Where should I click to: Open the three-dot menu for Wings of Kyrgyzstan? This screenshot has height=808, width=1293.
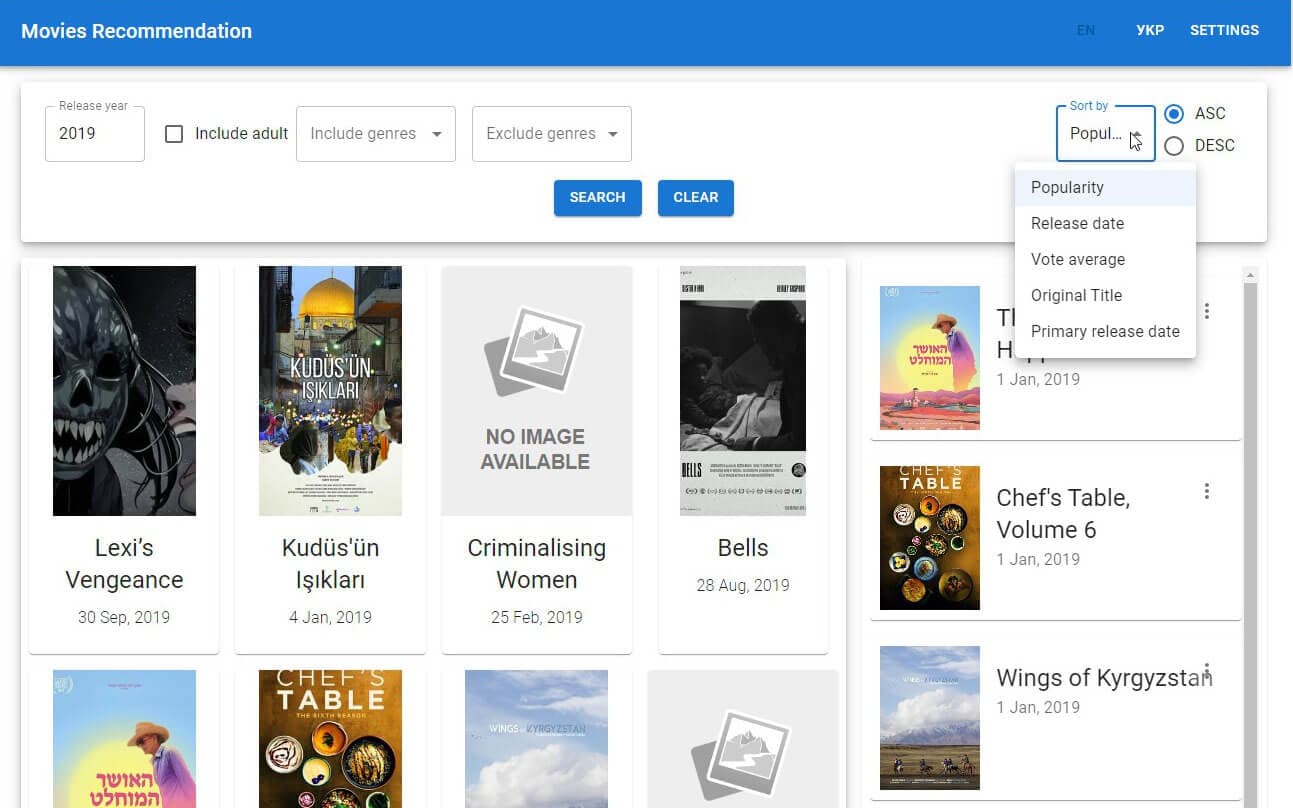[x=1207, y=670]
